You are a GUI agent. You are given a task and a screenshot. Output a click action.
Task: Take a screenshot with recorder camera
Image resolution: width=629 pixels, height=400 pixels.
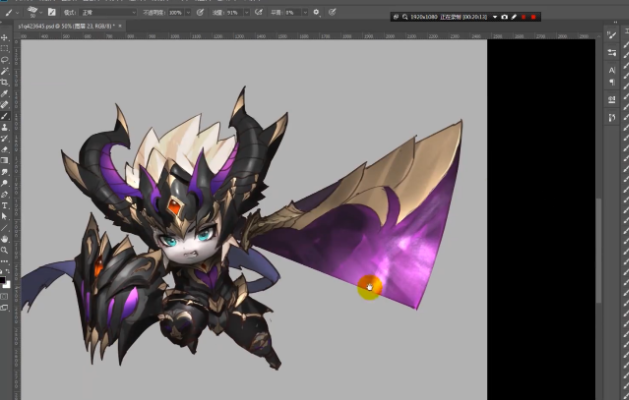point(505,17)
